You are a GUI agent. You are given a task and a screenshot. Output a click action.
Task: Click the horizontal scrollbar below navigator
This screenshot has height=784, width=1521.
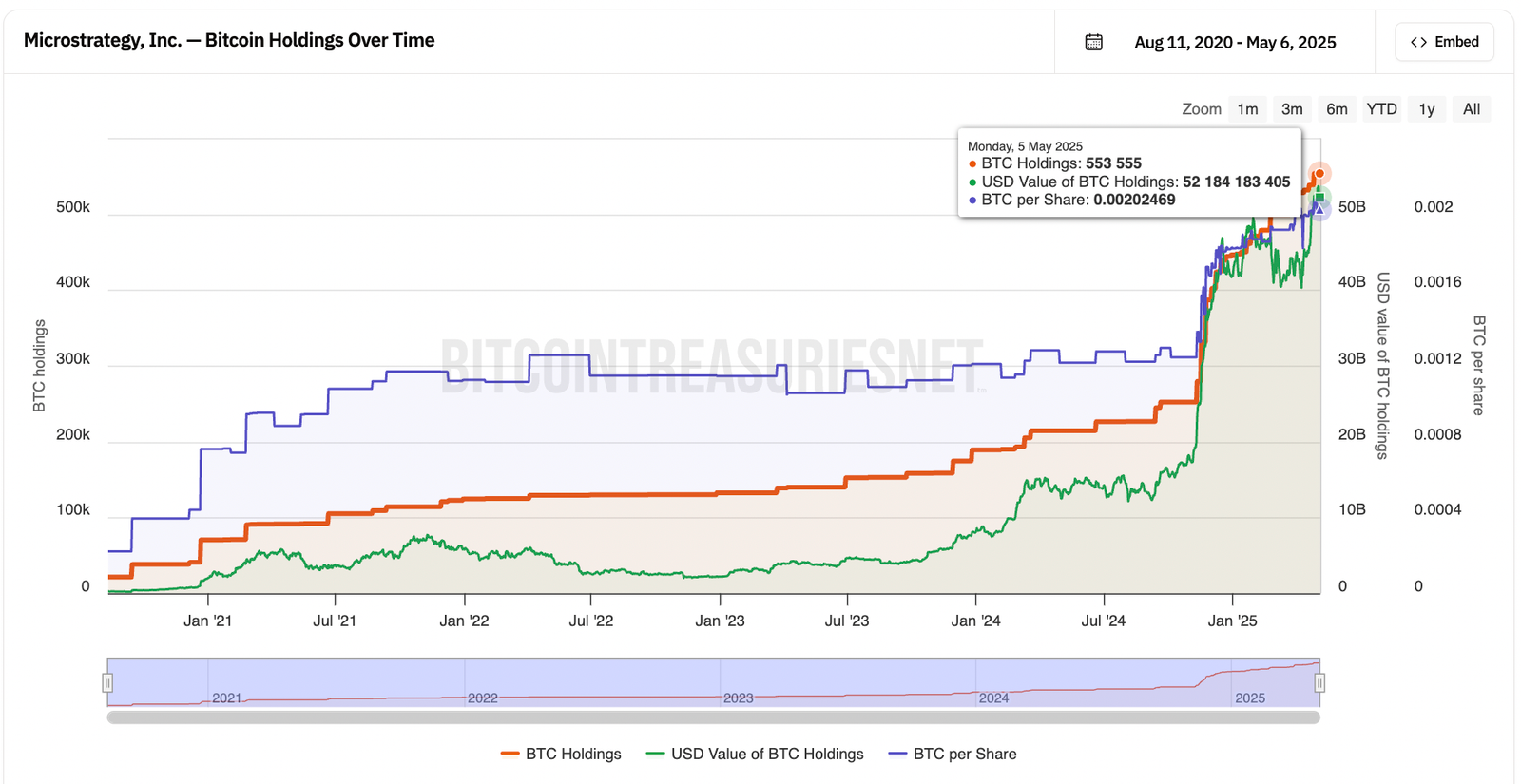point(713,717)
